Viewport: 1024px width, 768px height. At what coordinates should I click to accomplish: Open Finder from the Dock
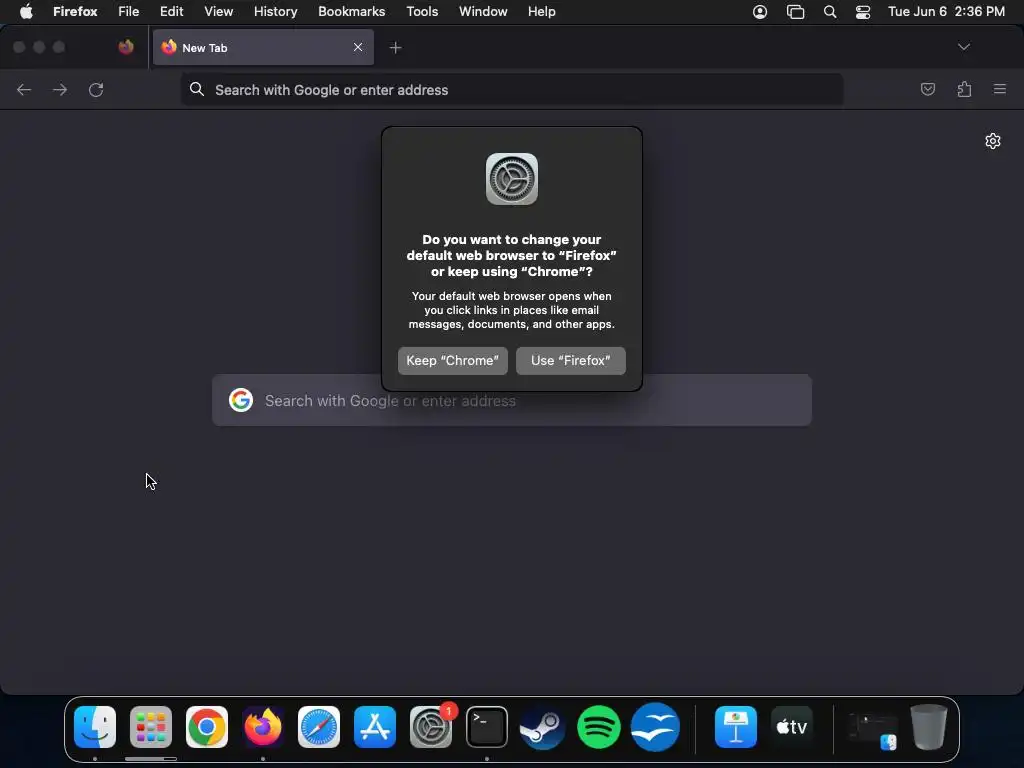coord(95,727)
